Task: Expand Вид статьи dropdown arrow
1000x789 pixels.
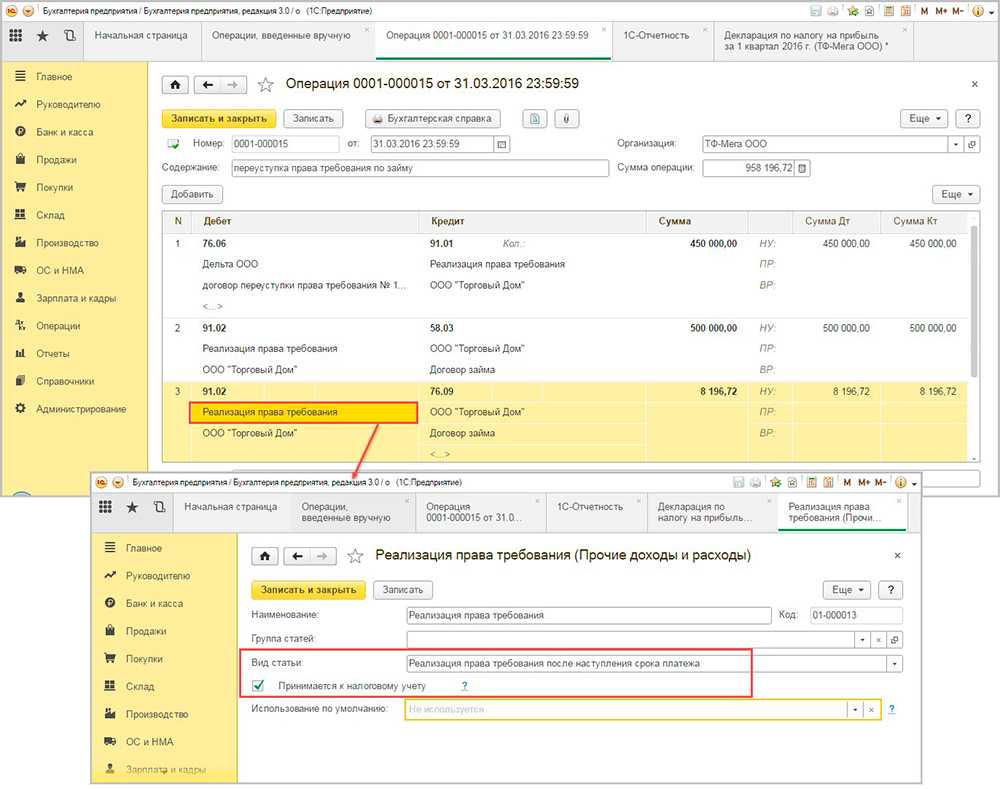Action: click(x=895, y=664)
